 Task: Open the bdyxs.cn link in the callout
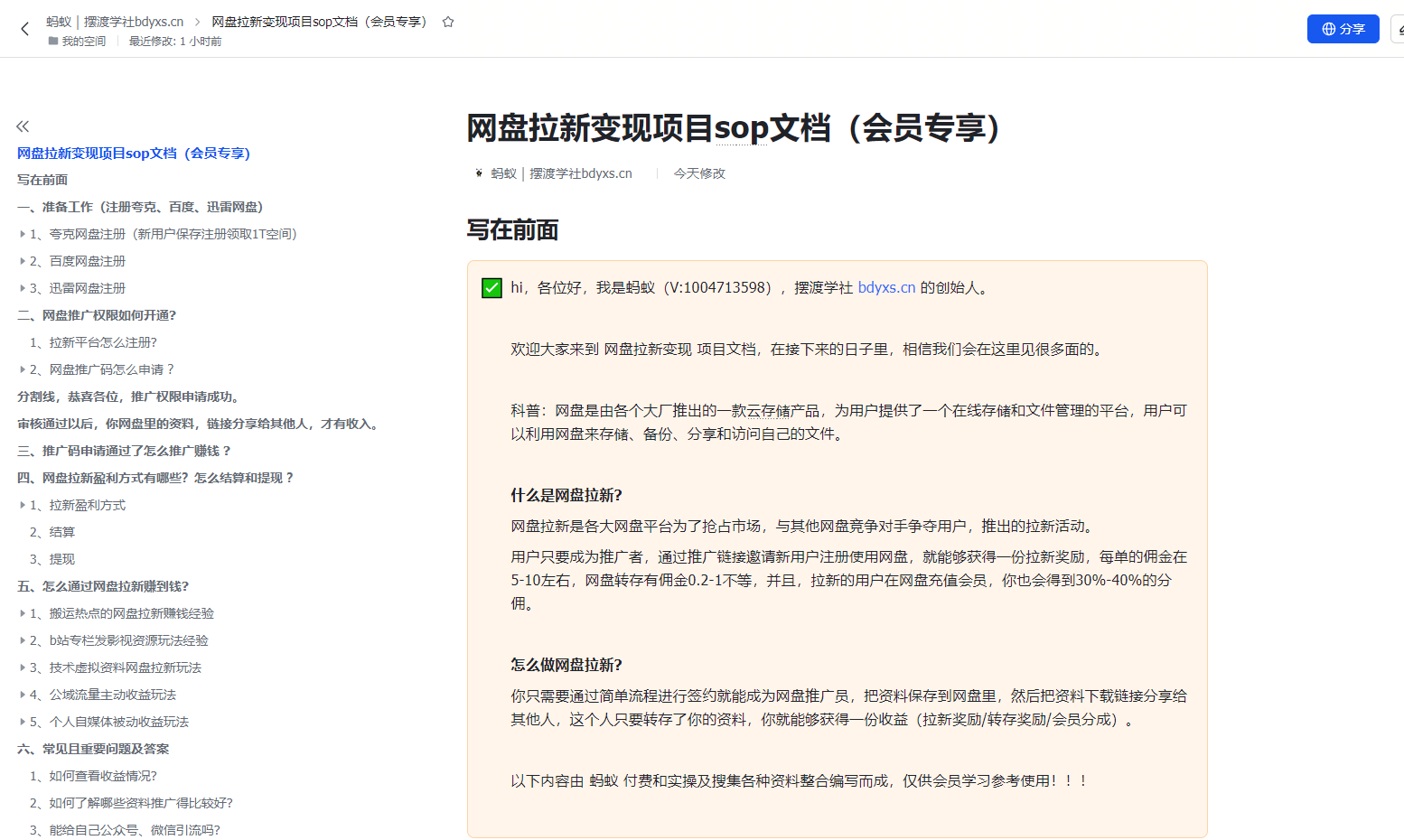pos(886,288)
